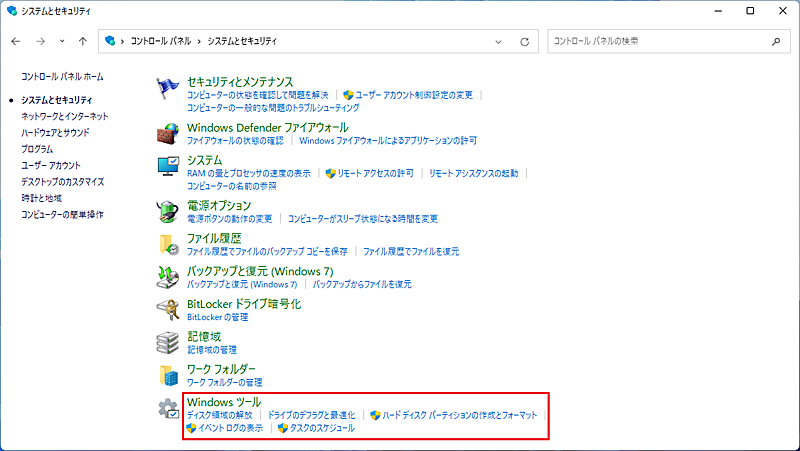Click ファイアウォールの状態の確認
The height and width of the screenshot is (451, 800).
[x=235, y=140]
